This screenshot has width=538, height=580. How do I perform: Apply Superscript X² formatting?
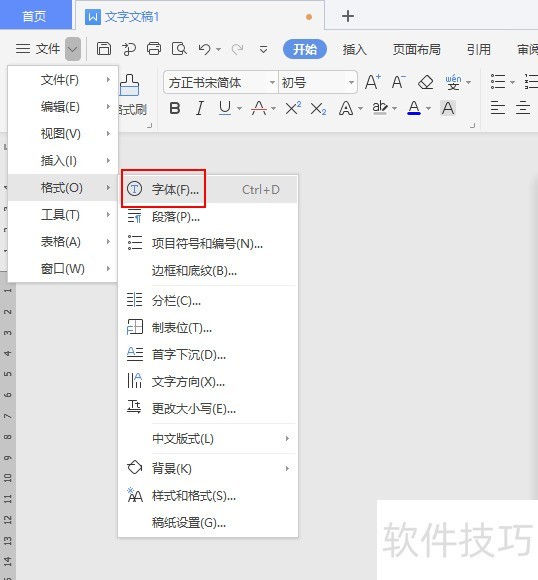click(x=293, y=108)
